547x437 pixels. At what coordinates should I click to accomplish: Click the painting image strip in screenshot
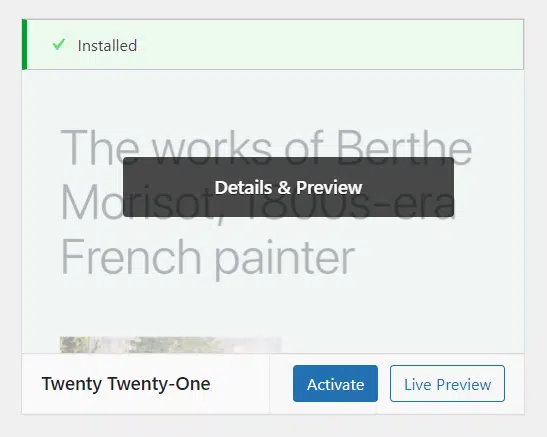pyautogui.click(x=170, y=345)
